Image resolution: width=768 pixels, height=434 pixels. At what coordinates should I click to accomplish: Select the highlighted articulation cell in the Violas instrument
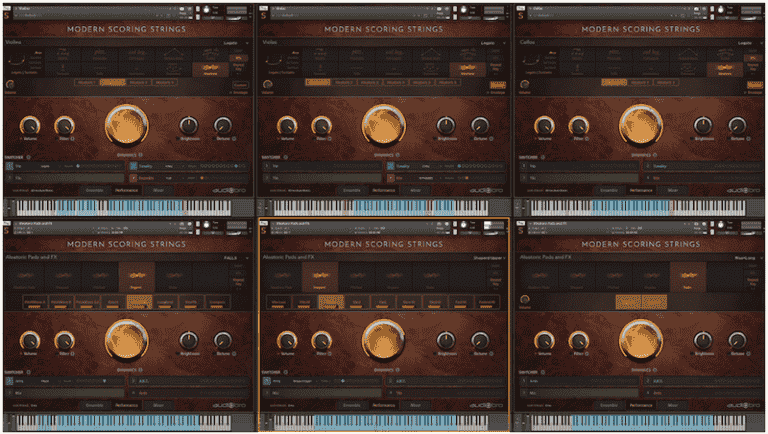point(468,69)
